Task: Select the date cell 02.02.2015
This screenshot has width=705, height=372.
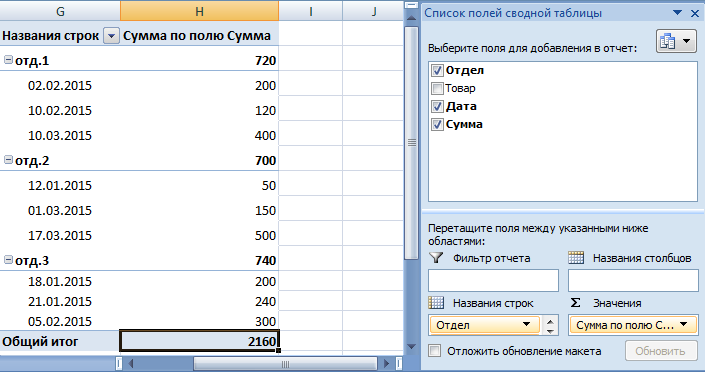Action: [60, 85]
